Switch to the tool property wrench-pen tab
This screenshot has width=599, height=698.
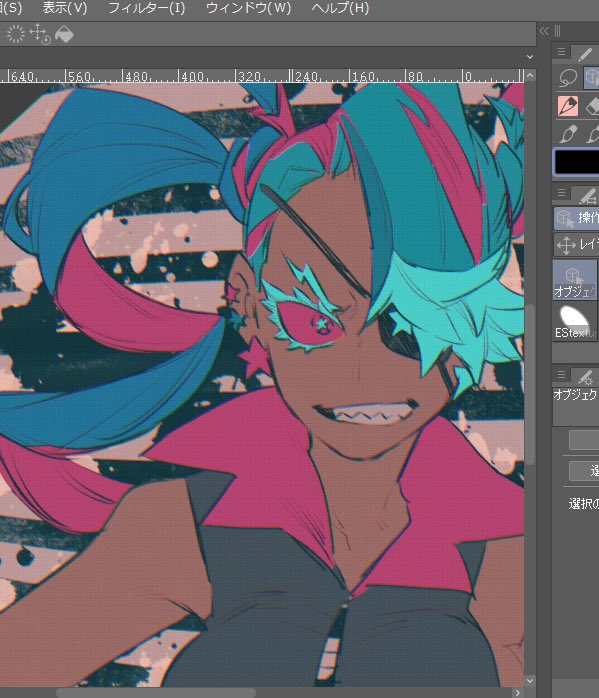pos(586,377)
